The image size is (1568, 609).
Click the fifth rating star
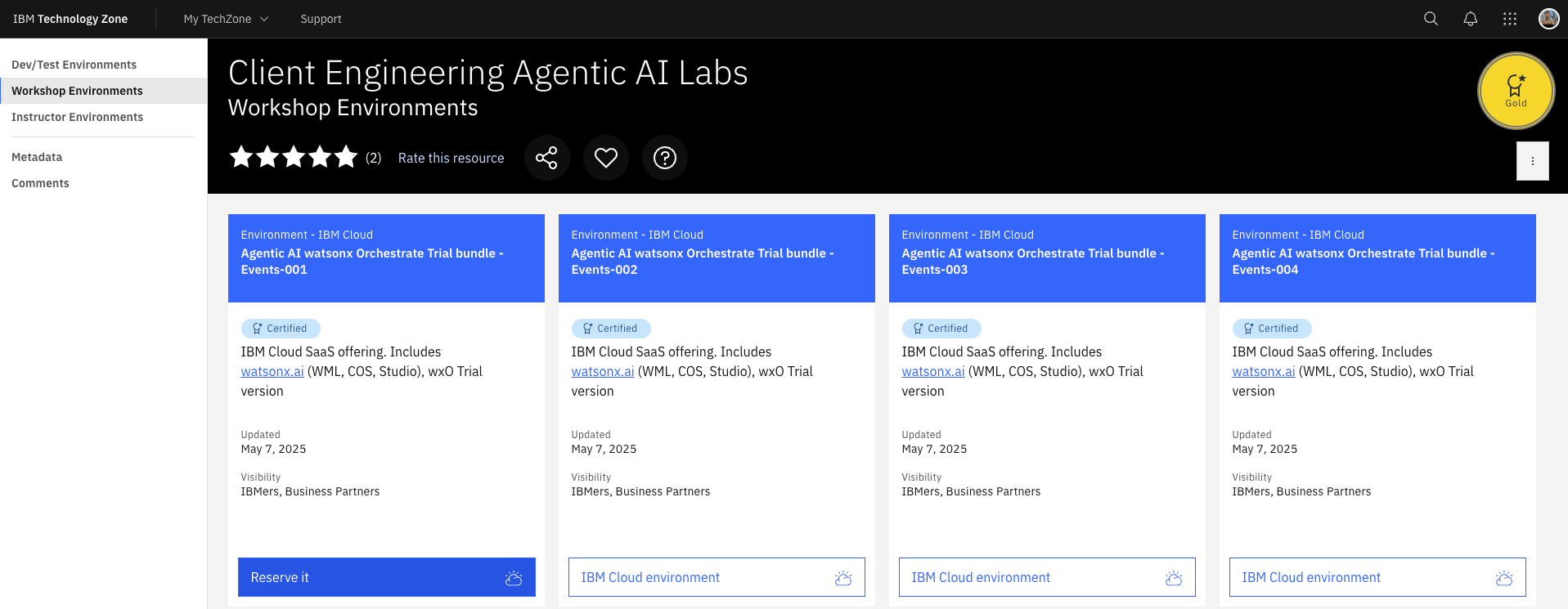point(346,157)
